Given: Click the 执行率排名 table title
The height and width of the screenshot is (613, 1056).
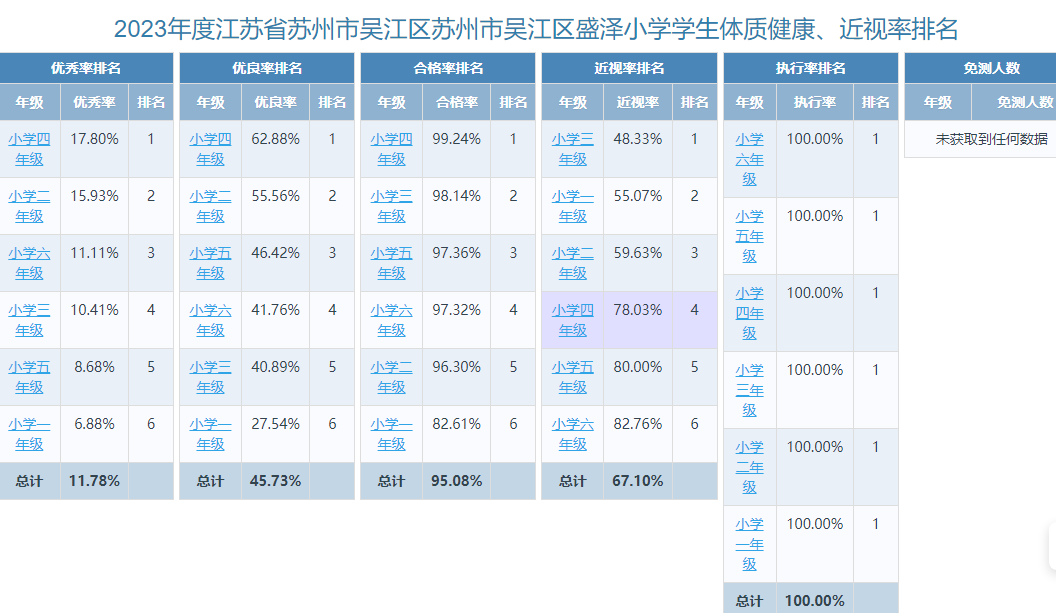Looking at the screenshot, I should pyautogui.click(x=811, y=68).
